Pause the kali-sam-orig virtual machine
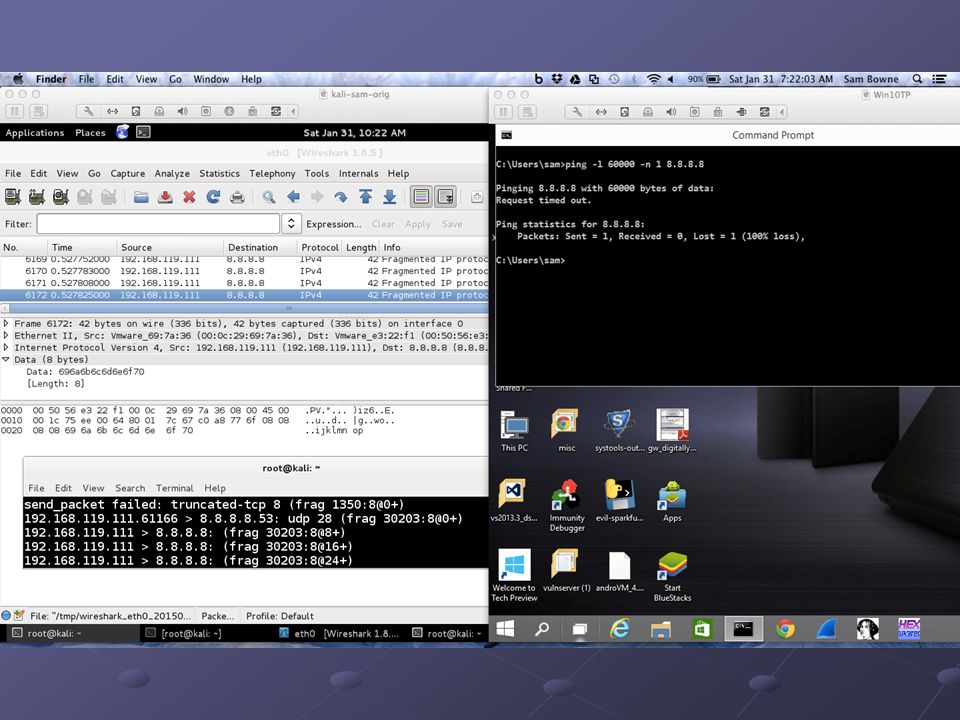Viewport: 960px width, 720px height. coord(15,111)
